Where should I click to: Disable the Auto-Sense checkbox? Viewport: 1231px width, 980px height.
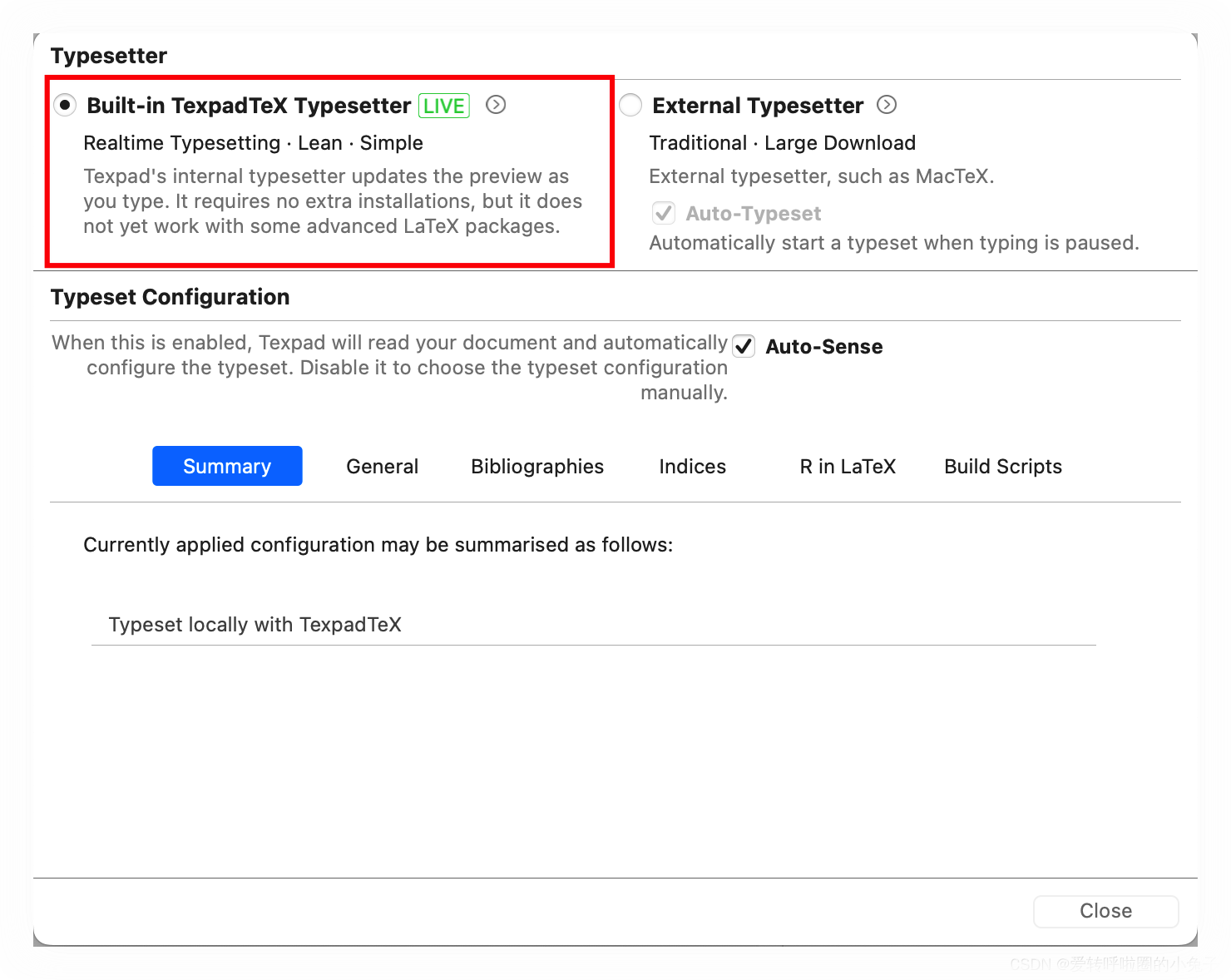click(744, 346)
